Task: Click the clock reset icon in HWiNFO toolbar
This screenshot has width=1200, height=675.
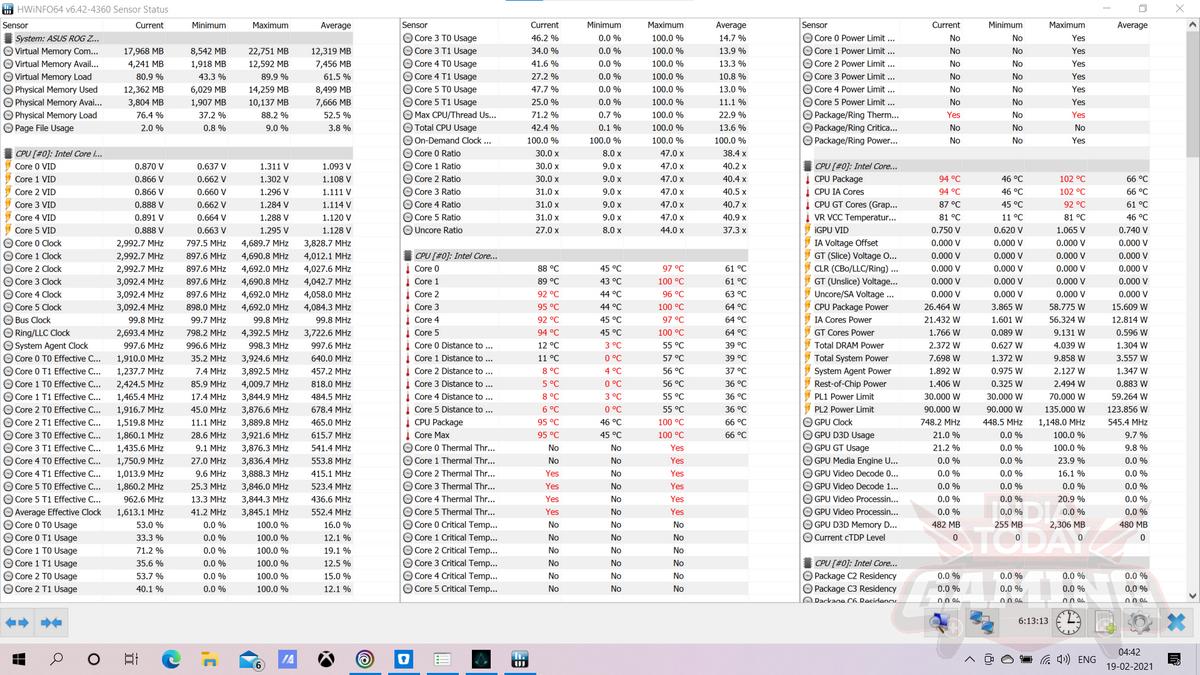Action: (x=1069, y=622)
